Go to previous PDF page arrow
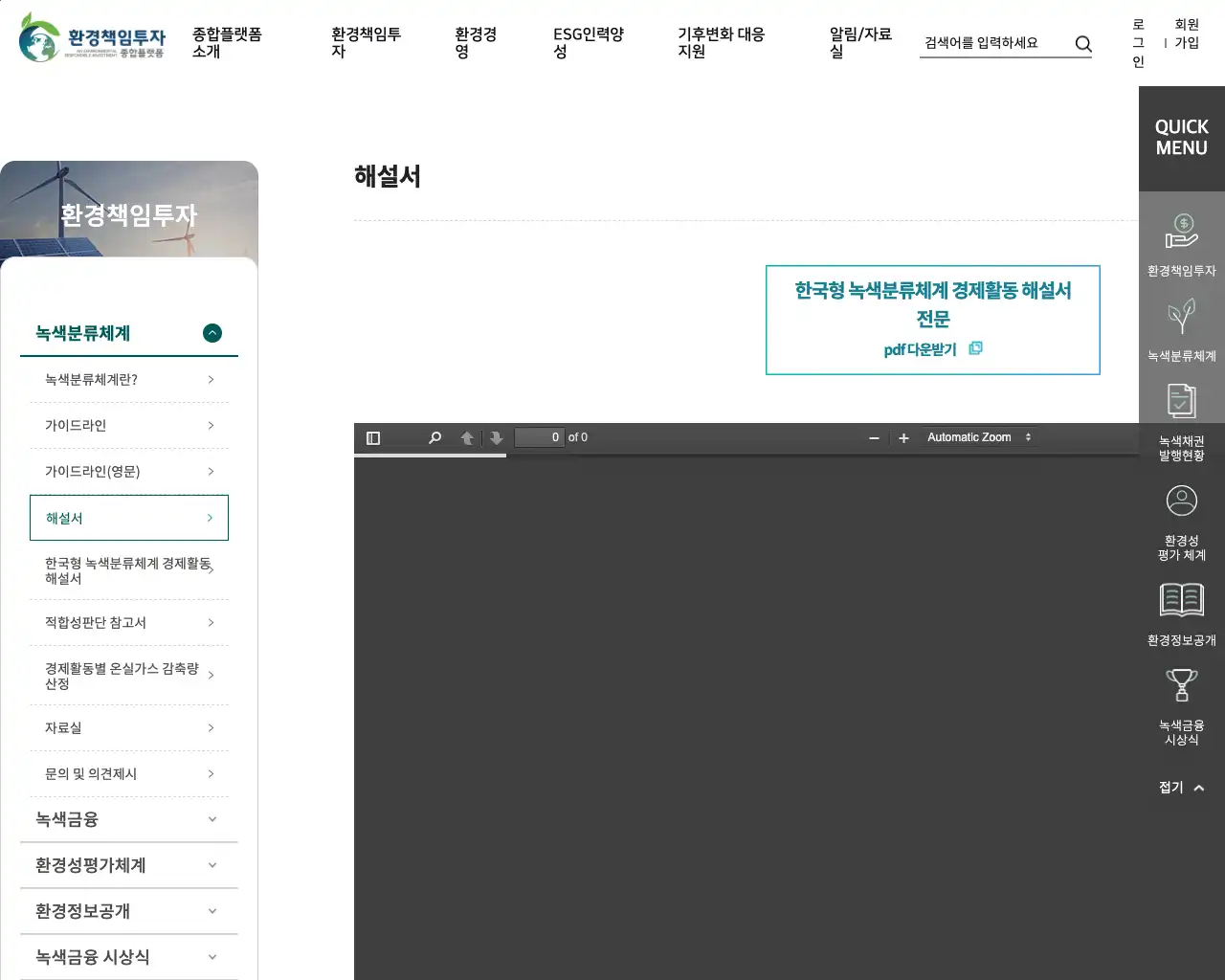1225x980 pixels. pos(467,438)
